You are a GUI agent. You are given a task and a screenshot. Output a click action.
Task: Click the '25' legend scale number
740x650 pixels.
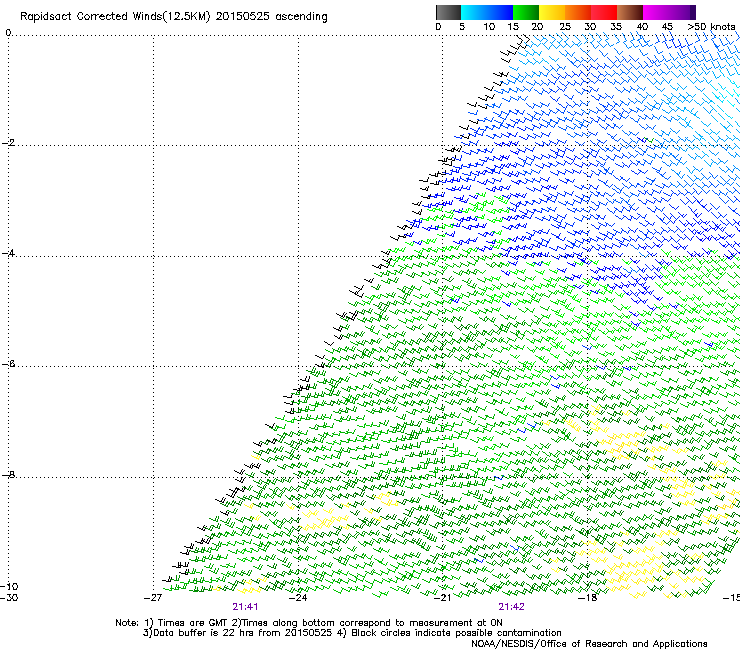[x=565, y=27]
